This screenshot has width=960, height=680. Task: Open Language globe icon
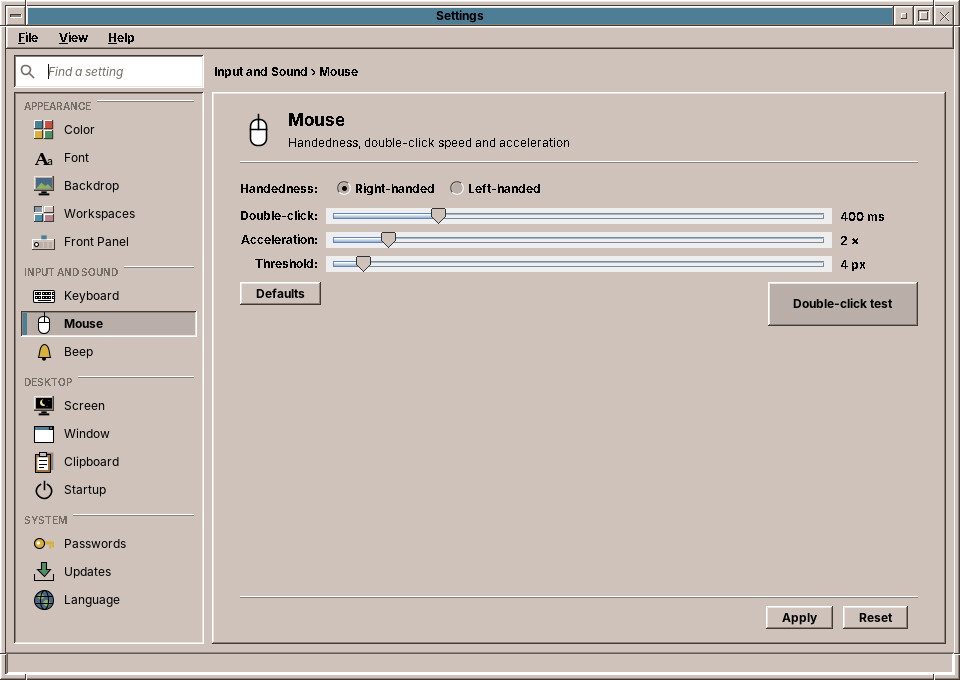(x=43, y=600)
